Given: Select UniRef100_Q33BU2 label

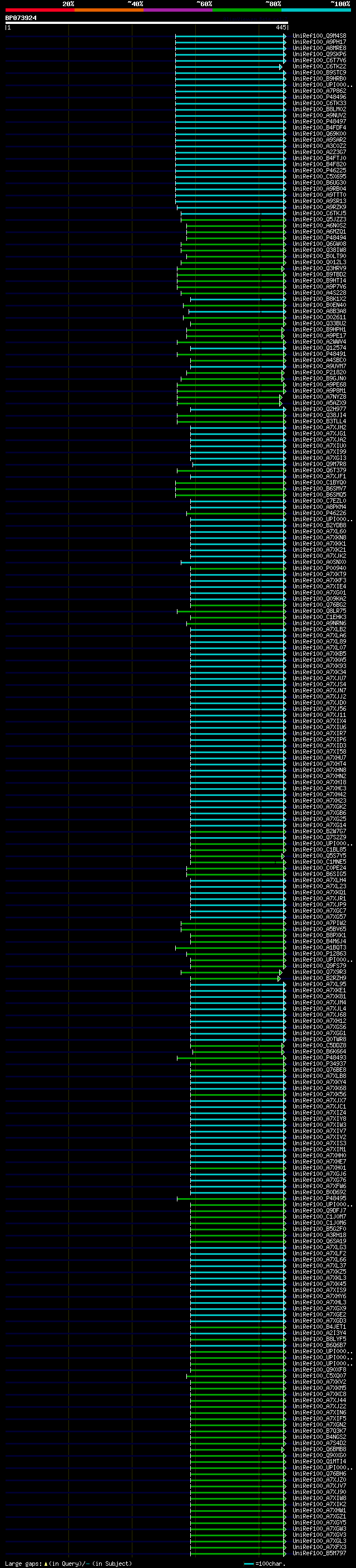Looking at the screenshot, I should point(319,324).
